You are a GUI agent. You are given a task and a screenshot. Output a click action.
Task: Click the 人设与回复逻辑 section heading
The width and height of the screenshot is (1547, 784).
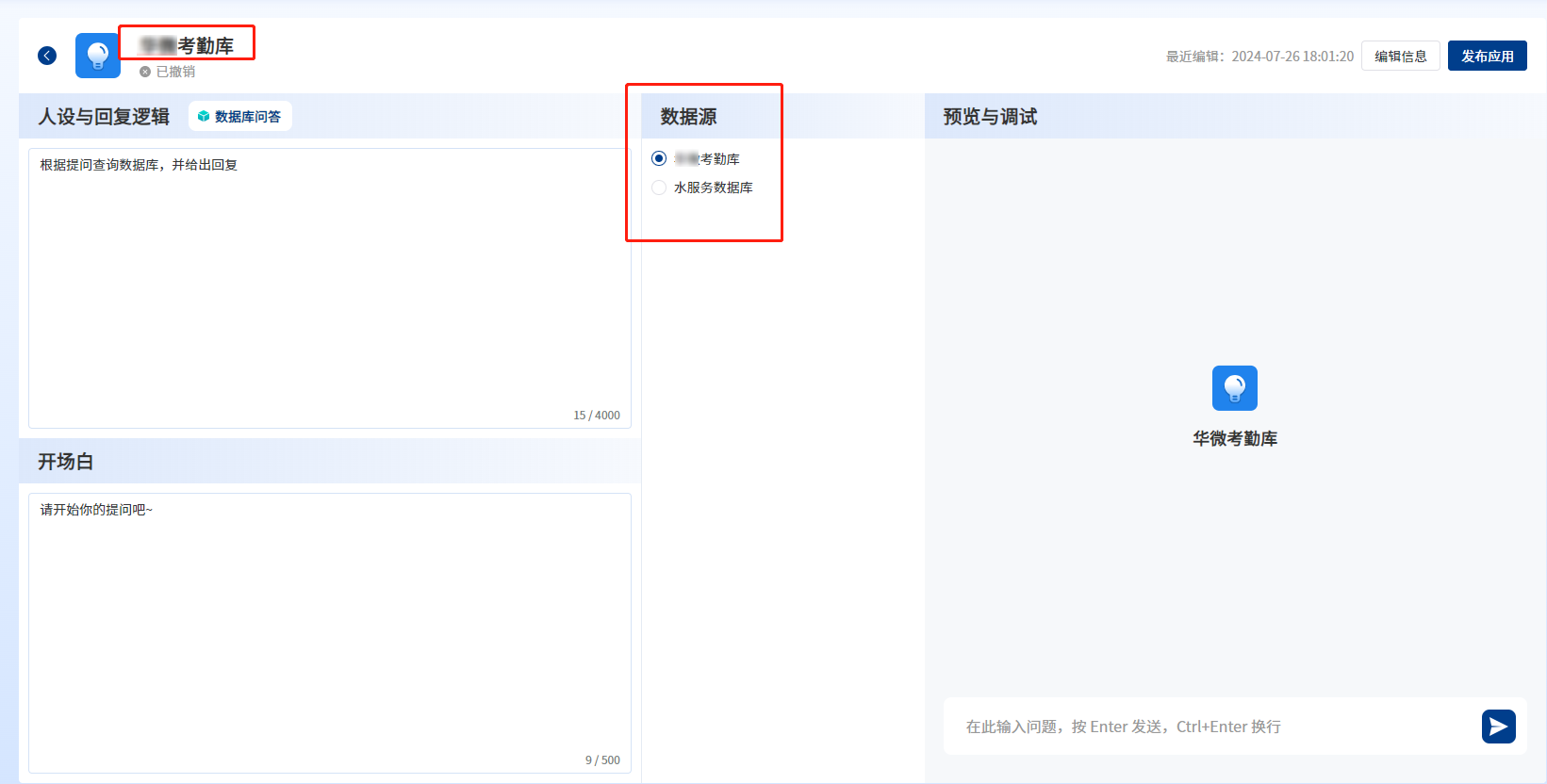click(x=104, y=117)
